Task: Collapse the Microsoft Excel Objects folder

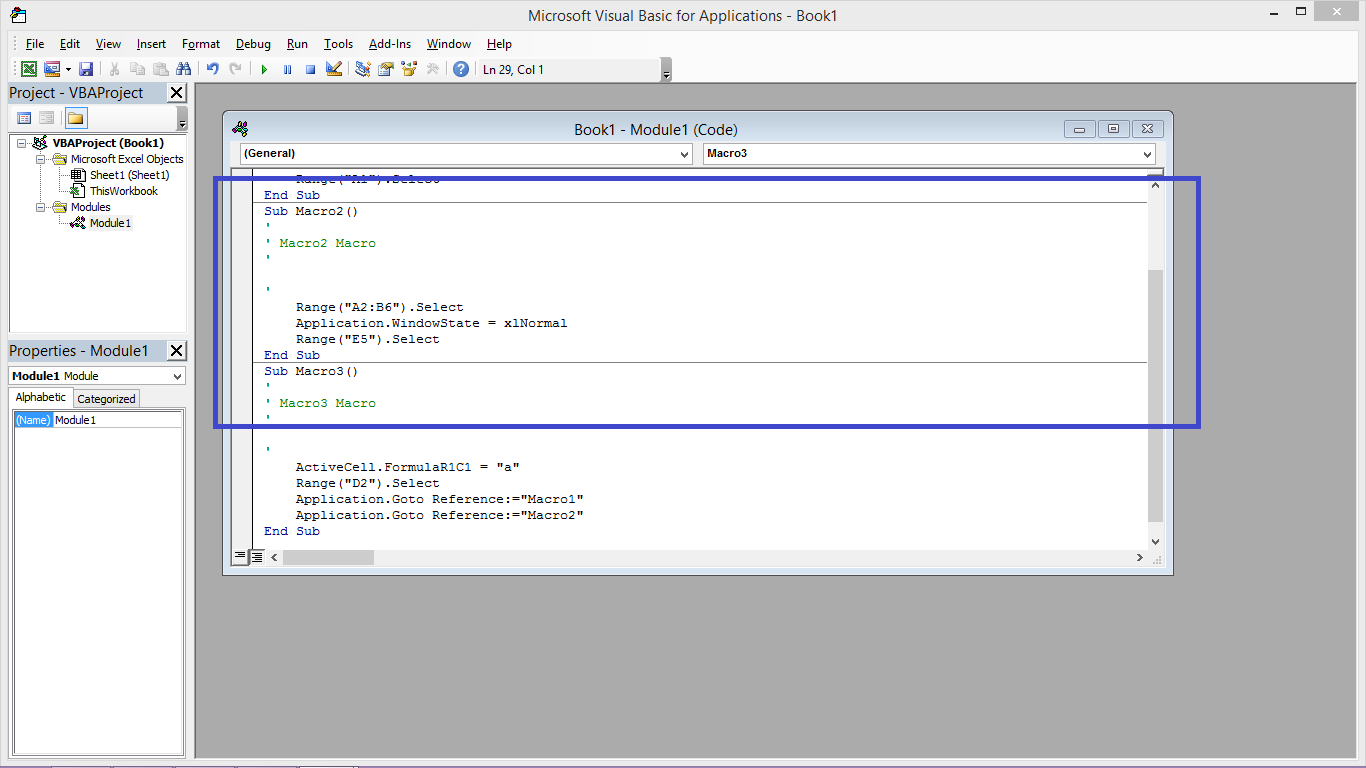Action: click(42, 158)
